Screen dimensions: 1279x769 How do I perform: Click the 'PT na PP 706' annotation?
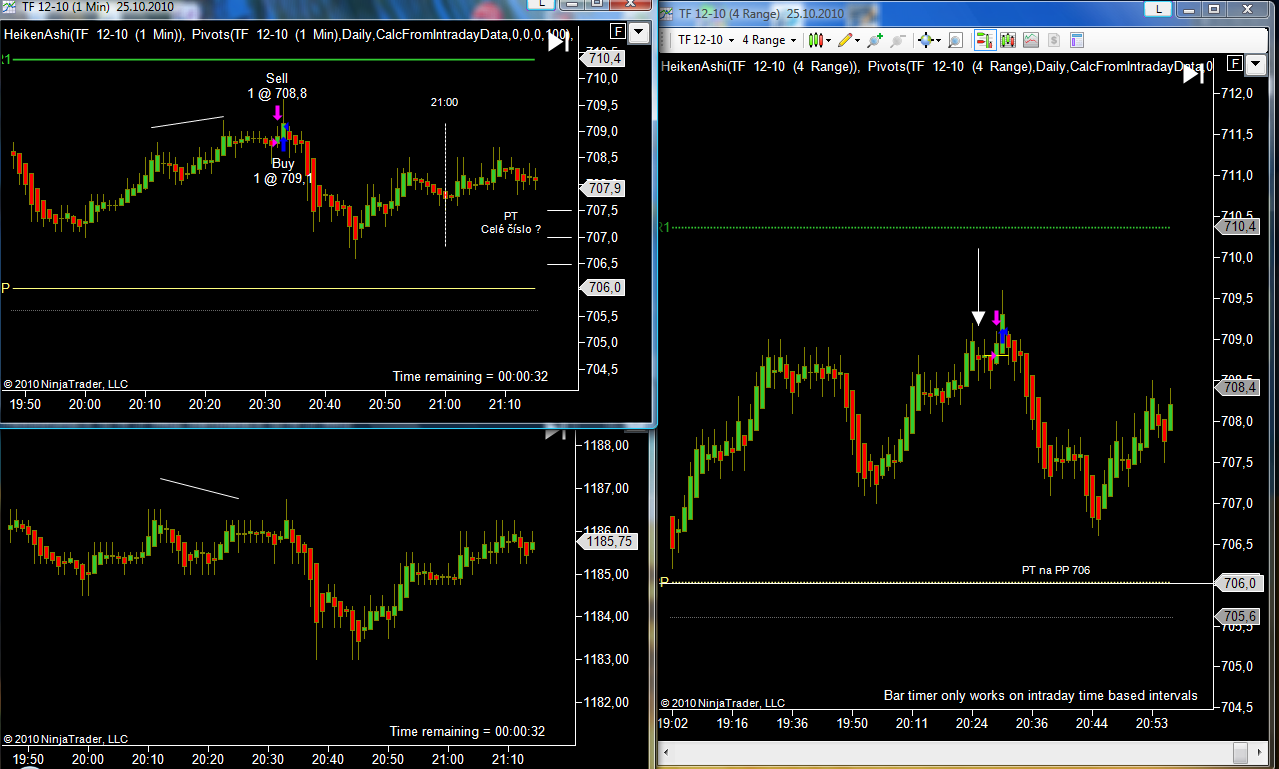pos(1056,570)
